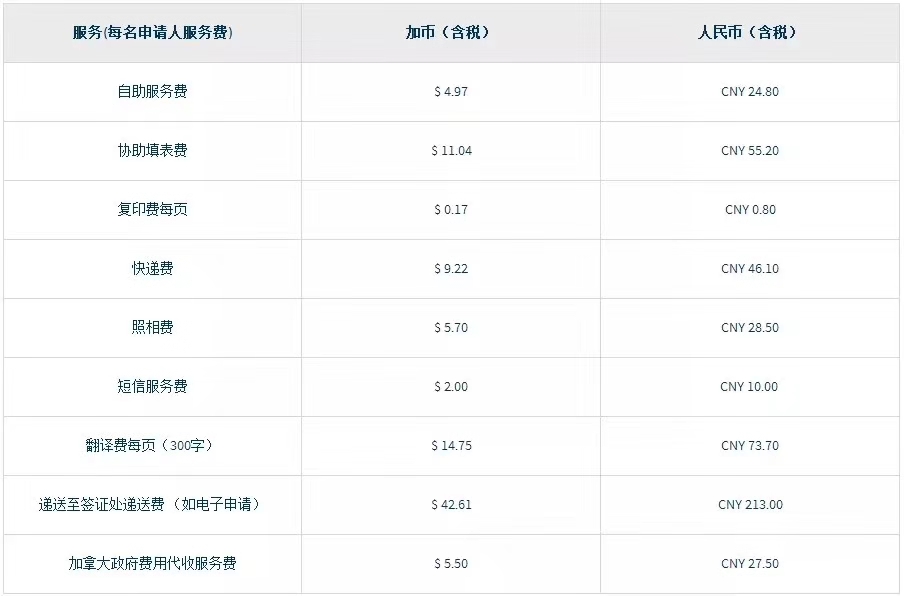Select the 协助填表费 service cell
Screen dimensions: 904x596
pyautogui.click(x=152, y=150)
